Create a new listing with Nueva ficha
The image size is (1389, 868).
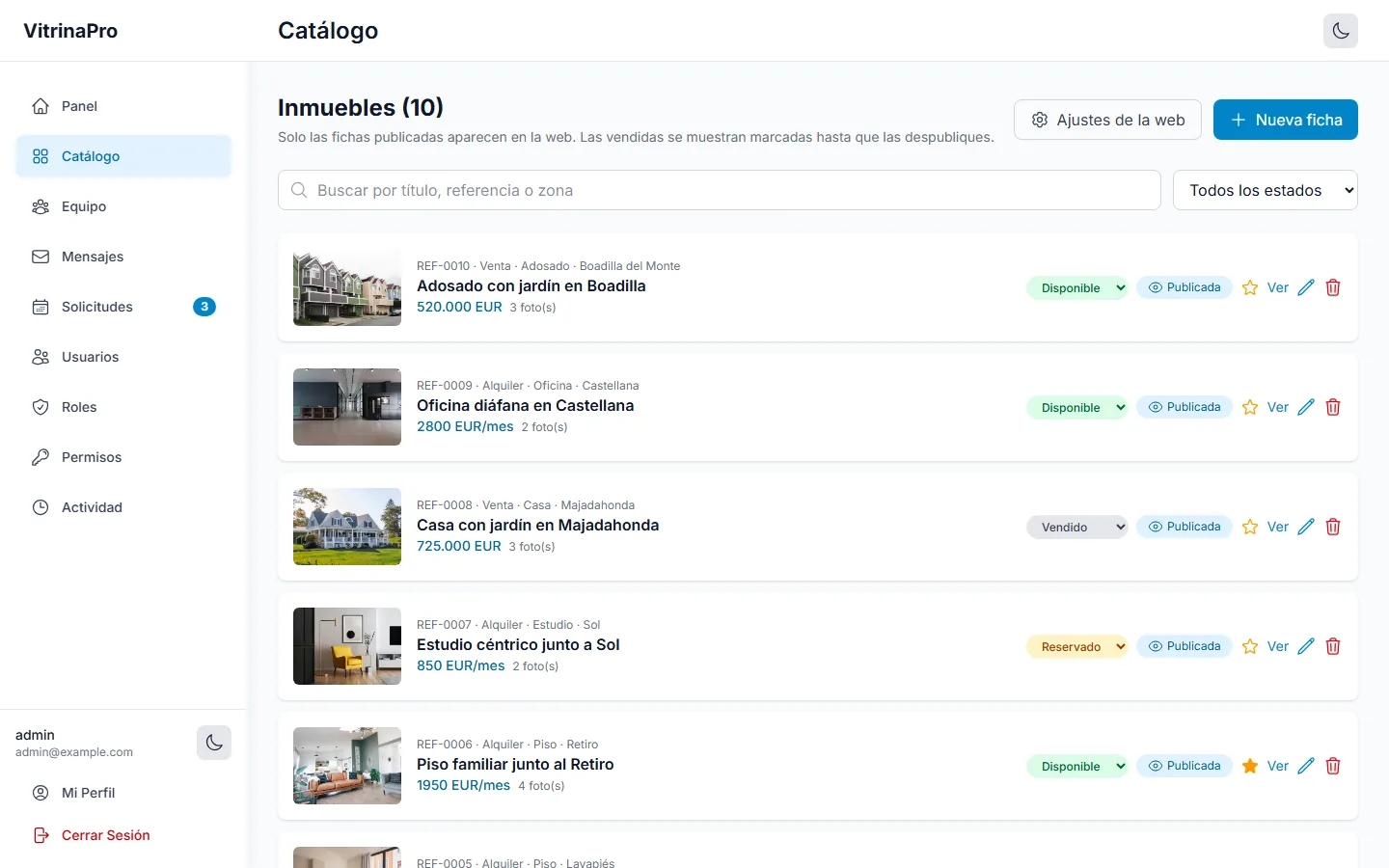[x=1286, y=120]
